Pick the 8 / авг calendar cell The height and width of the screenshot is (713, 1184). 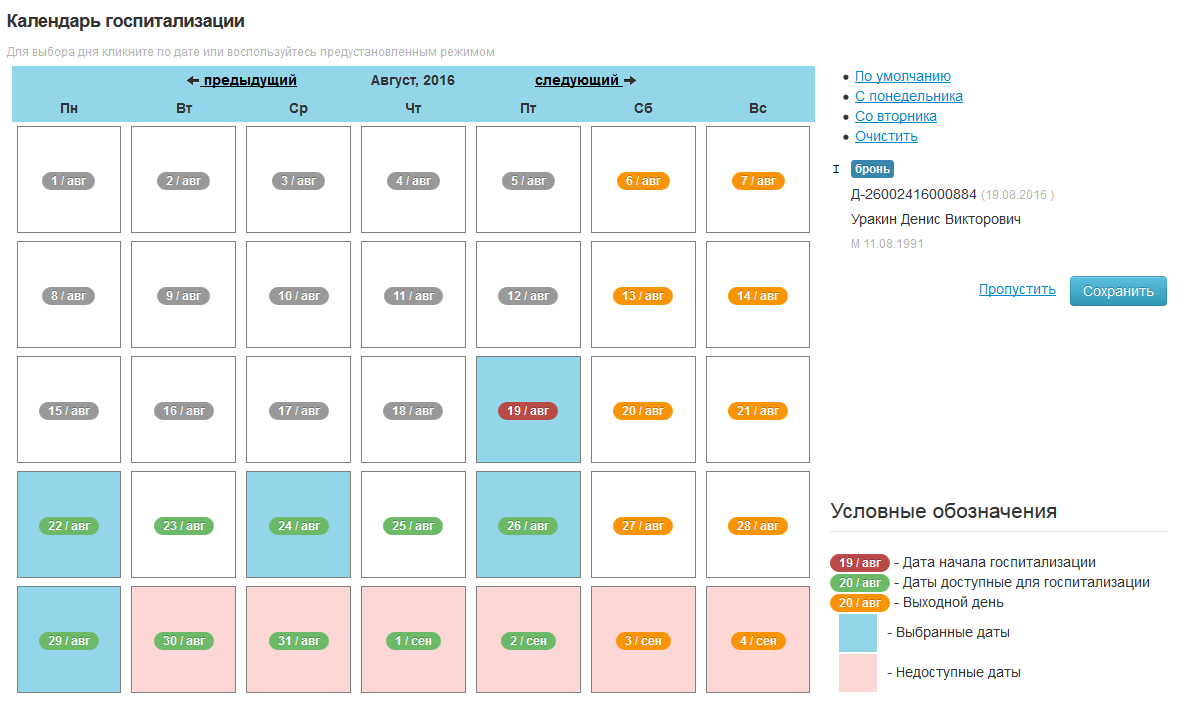coord(69,295)
